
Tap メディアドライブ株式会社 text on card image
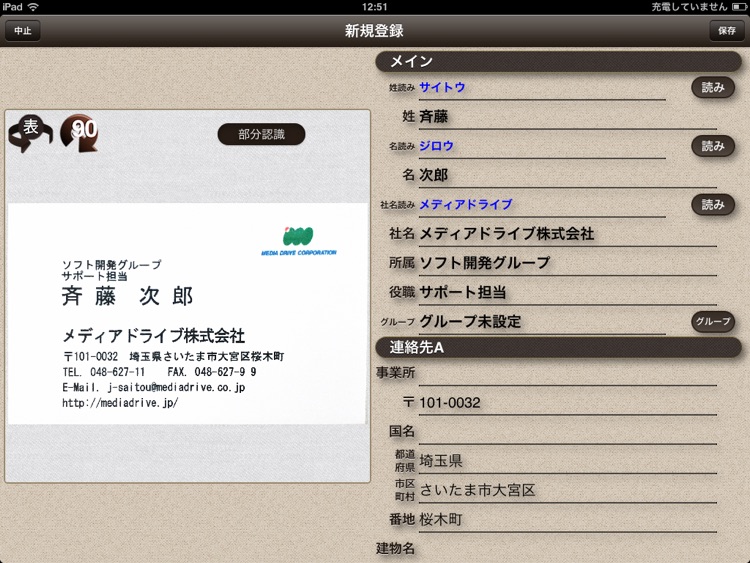click(x=154, y=335)
